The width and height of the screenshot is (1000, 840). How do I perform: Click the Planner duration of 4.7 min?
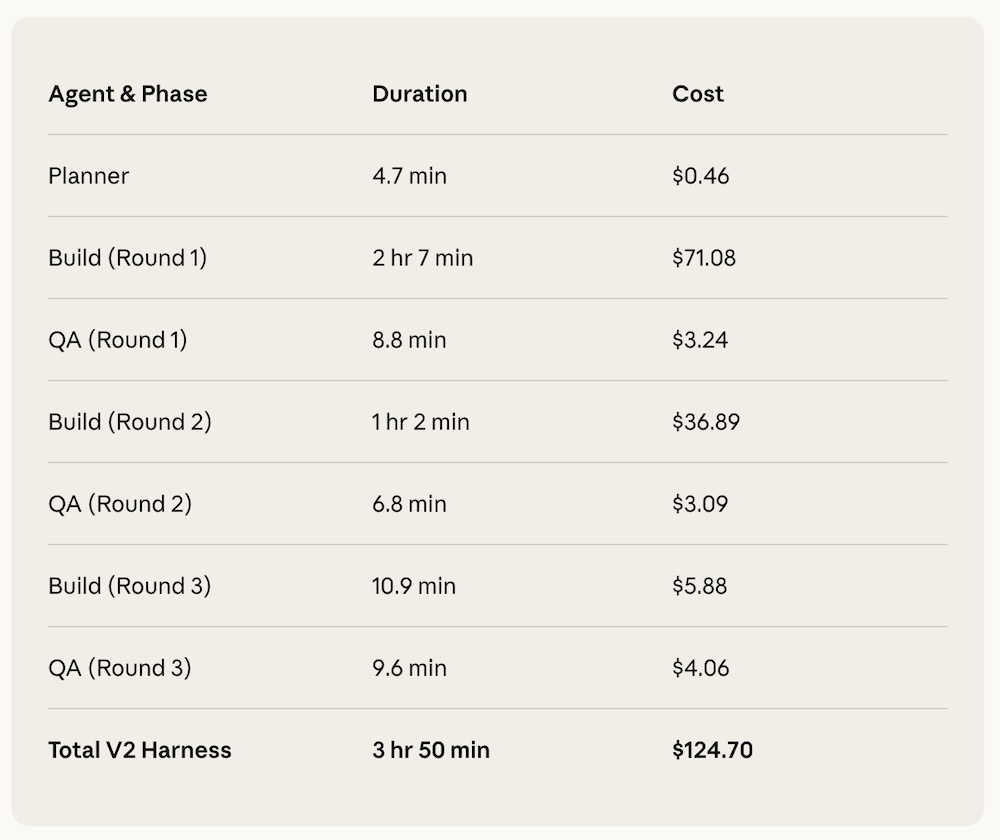(x=410, y=176)
